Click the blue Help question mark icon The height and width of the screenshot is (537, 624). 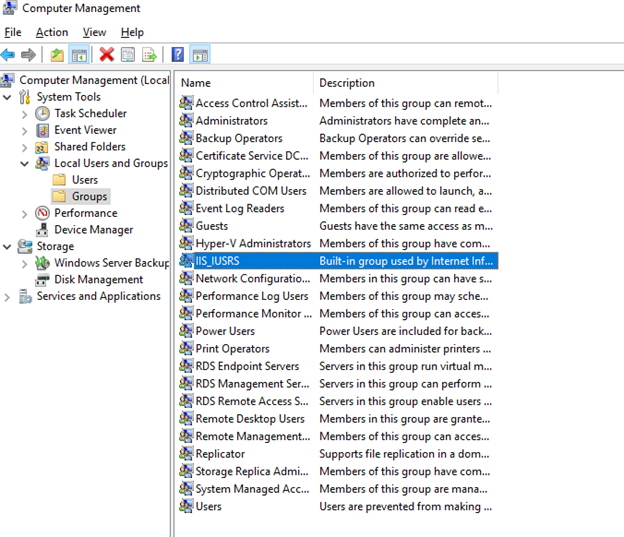pyautogui.click(x=177, y=55)
